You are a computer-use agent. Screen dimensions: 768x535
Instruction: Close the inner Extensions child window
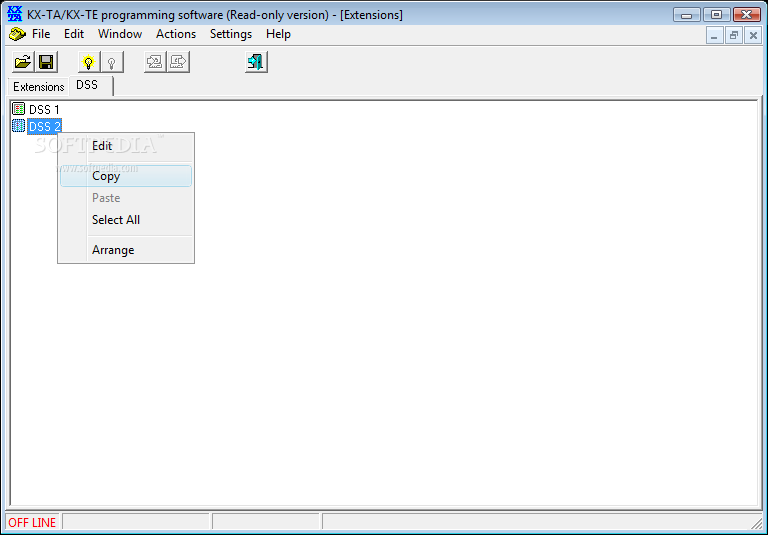[x=753, y=35]
